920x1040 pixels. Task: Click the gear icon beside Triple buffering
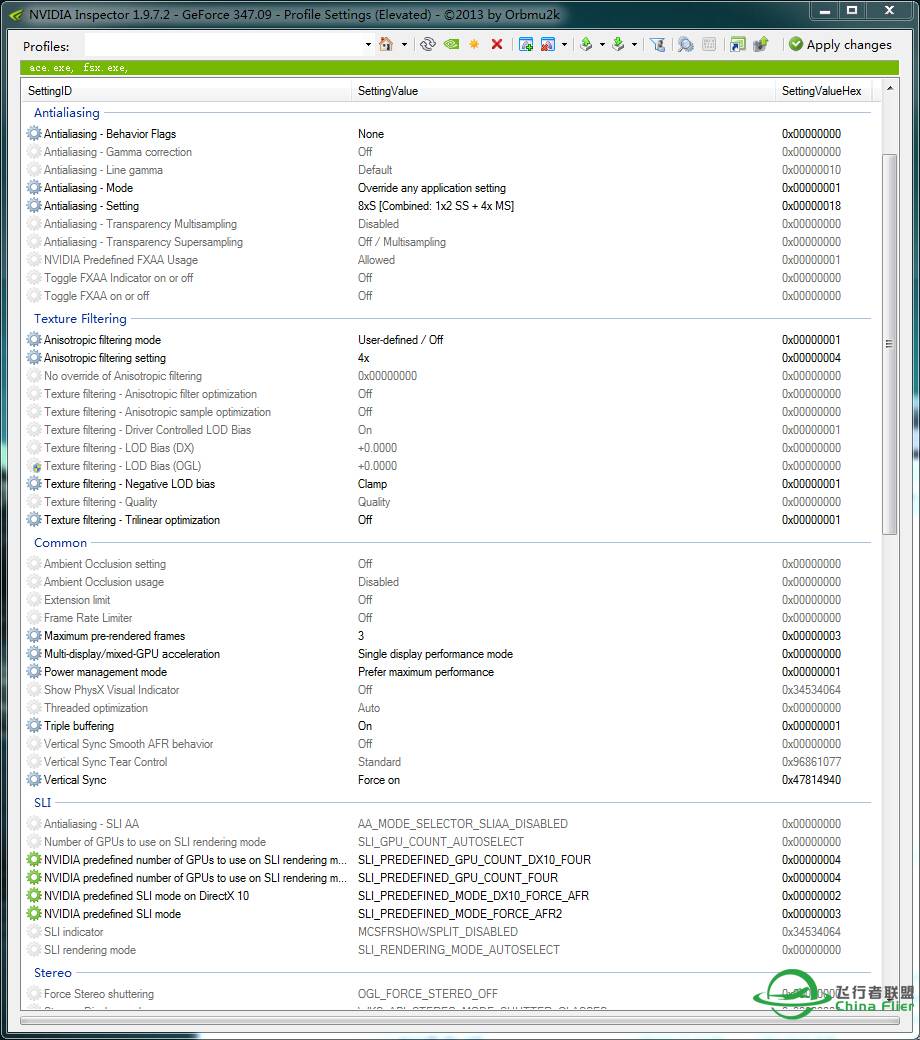[34, 726]
